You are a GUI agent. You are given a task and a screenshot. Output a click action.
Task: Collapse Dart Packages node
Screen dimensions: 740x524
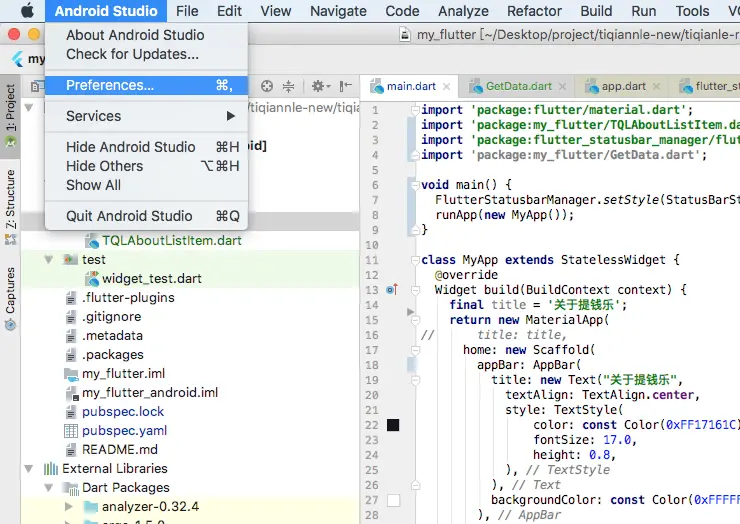(49, 488)
